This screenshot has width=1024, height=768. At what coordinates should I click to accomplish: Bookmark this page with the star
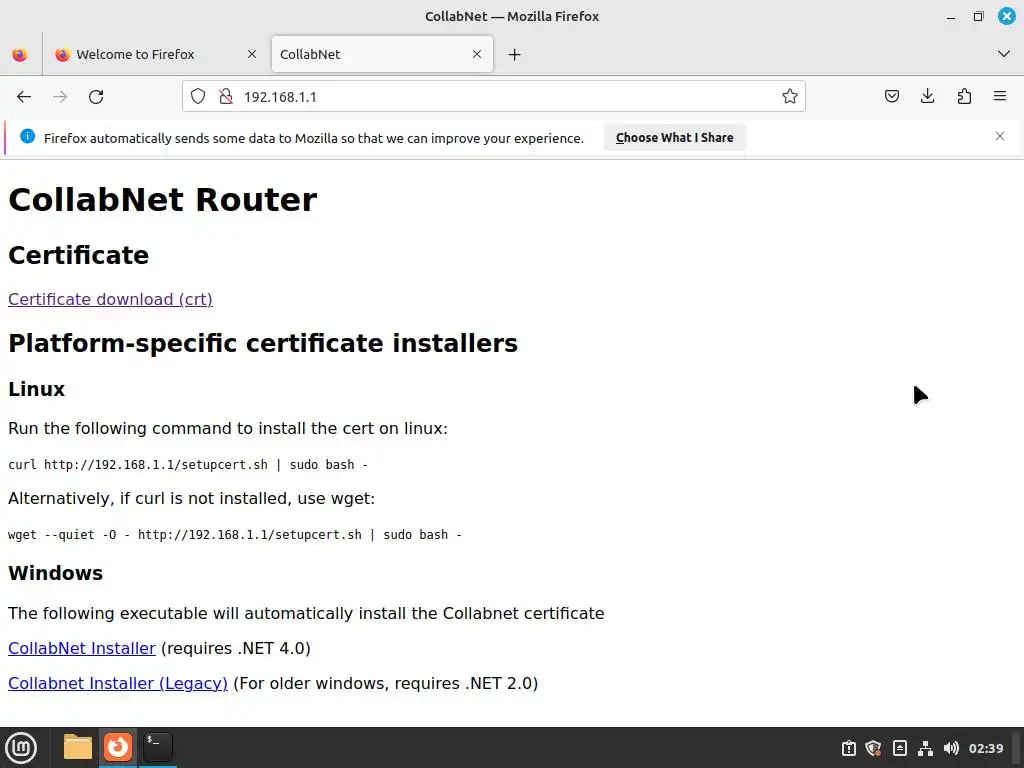coord(790,97)
